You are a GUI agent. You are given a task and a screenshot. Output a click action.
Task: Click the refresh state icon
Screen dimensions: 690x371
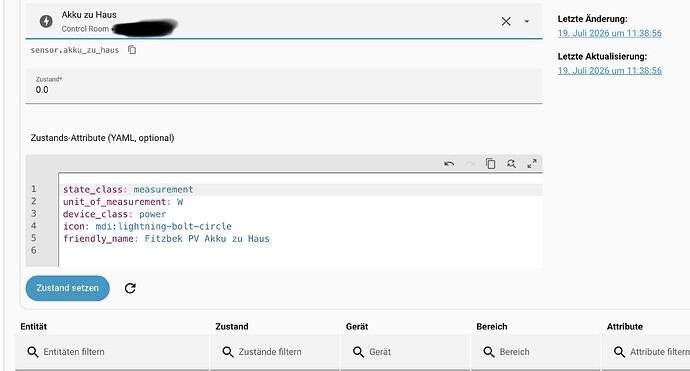click(130, 288)
